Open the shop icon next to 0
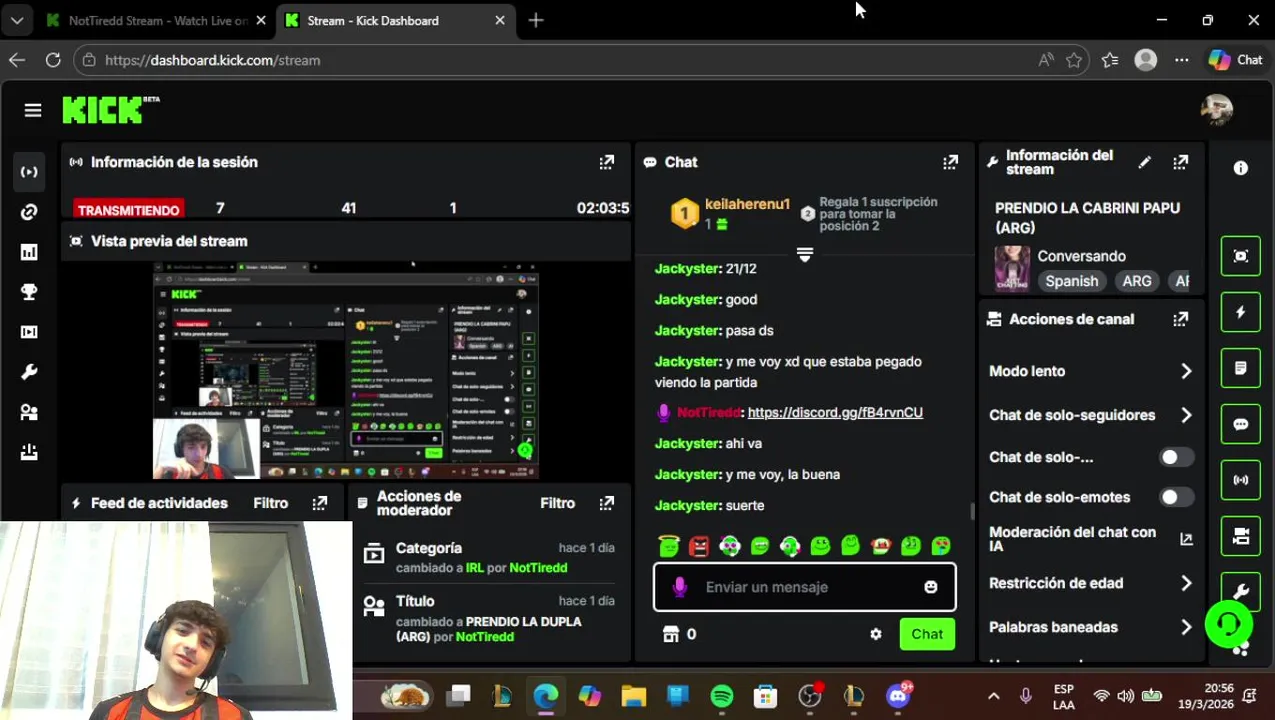The image size is (1275, 720). pyautogui.click(x=671, y=634)
